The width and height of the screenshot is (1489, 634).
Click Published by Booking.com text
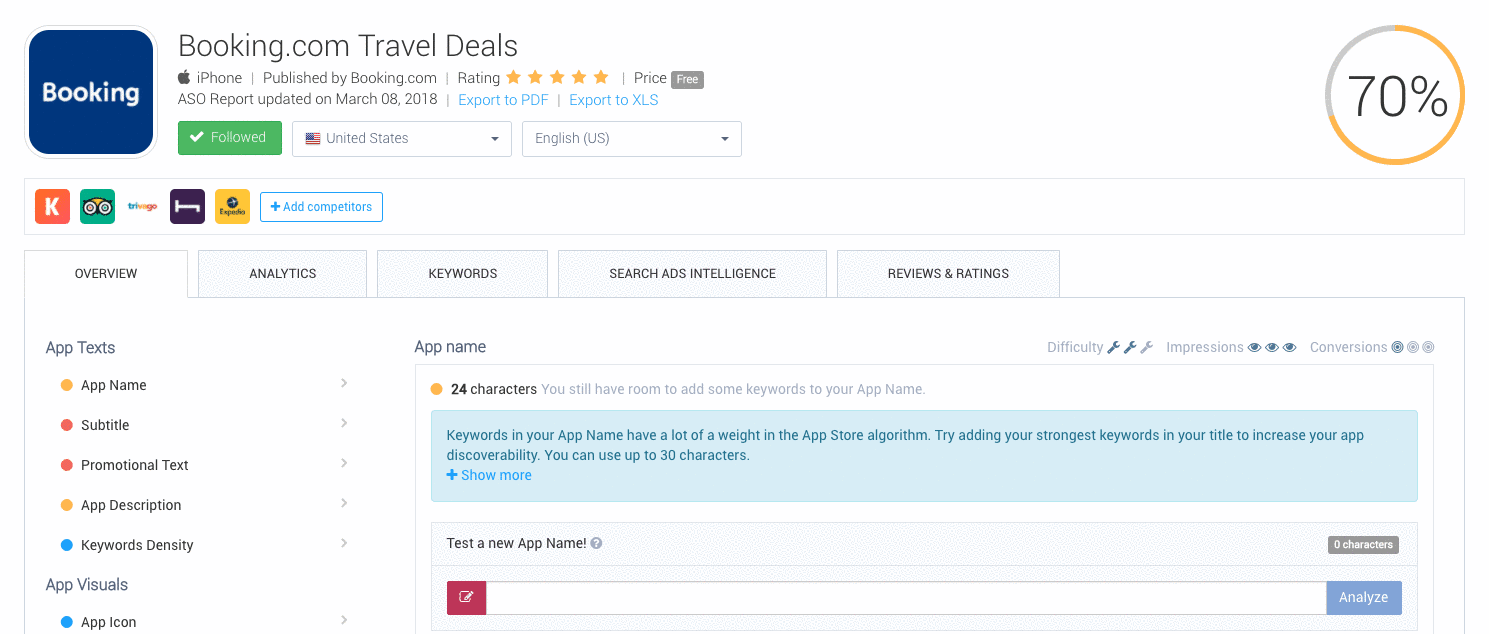350,78
